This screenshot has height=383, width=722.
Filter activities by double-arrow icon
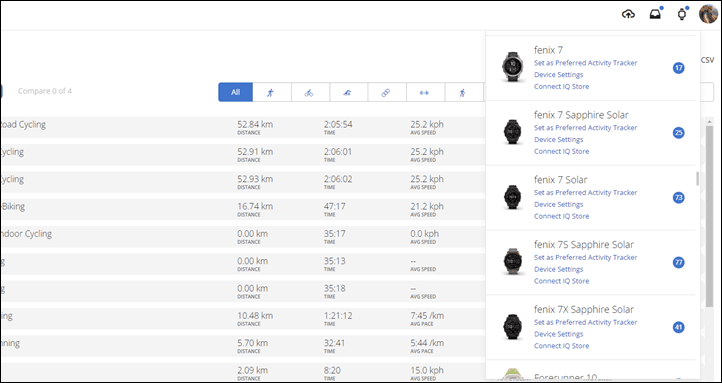coord(425,92)
